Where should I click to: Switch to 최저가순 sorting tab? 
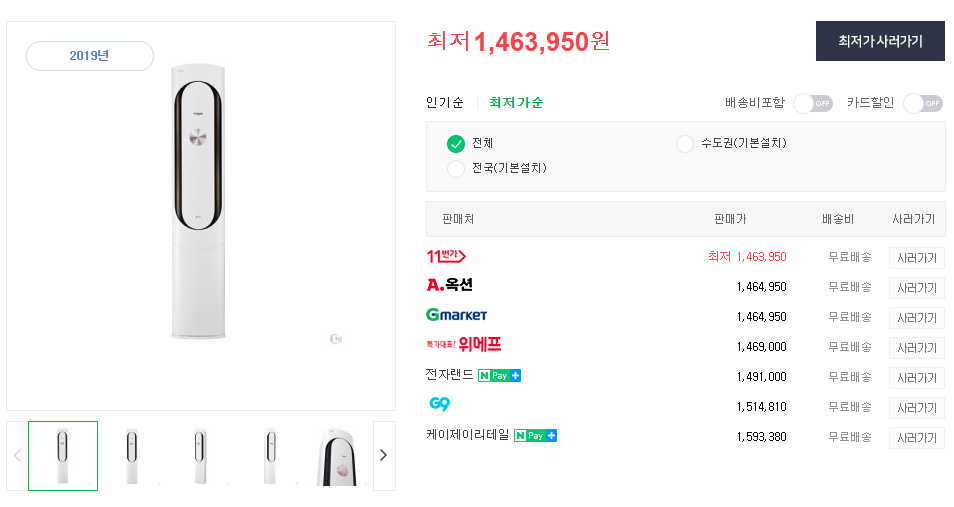pyautogui.click(x=516, y=103)
